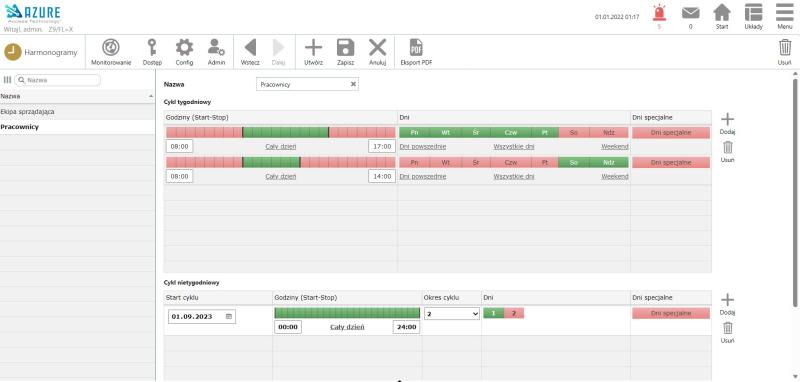Viewport: 800px width, 382px height.
Task: Open Okres cyklu dropdown
Action: click(452, 314)
